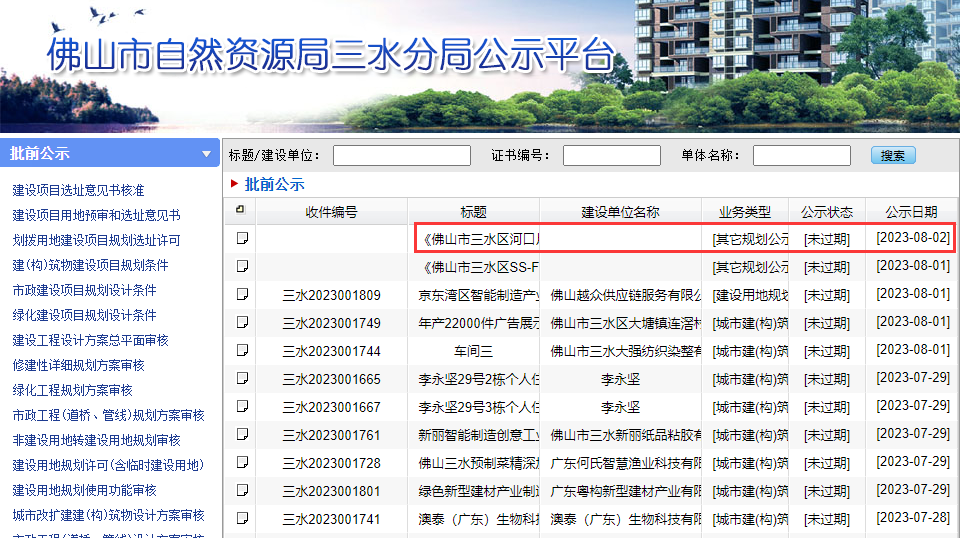Open title 车间三 entry
This screenshot has width=968, height=538.
[474, 351]
